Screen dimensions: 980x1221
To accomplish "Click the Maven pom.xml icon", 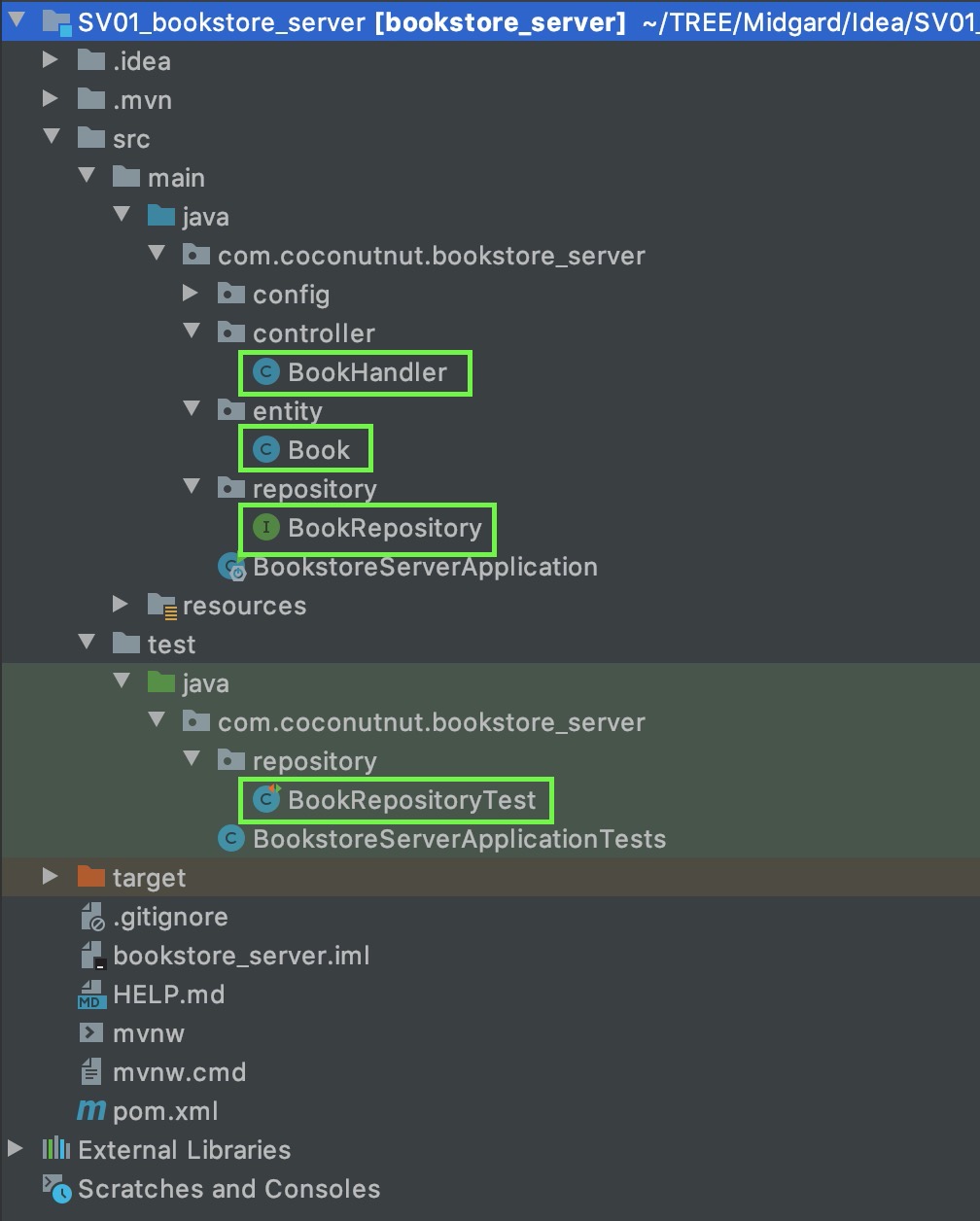I will coord(91,1111).
